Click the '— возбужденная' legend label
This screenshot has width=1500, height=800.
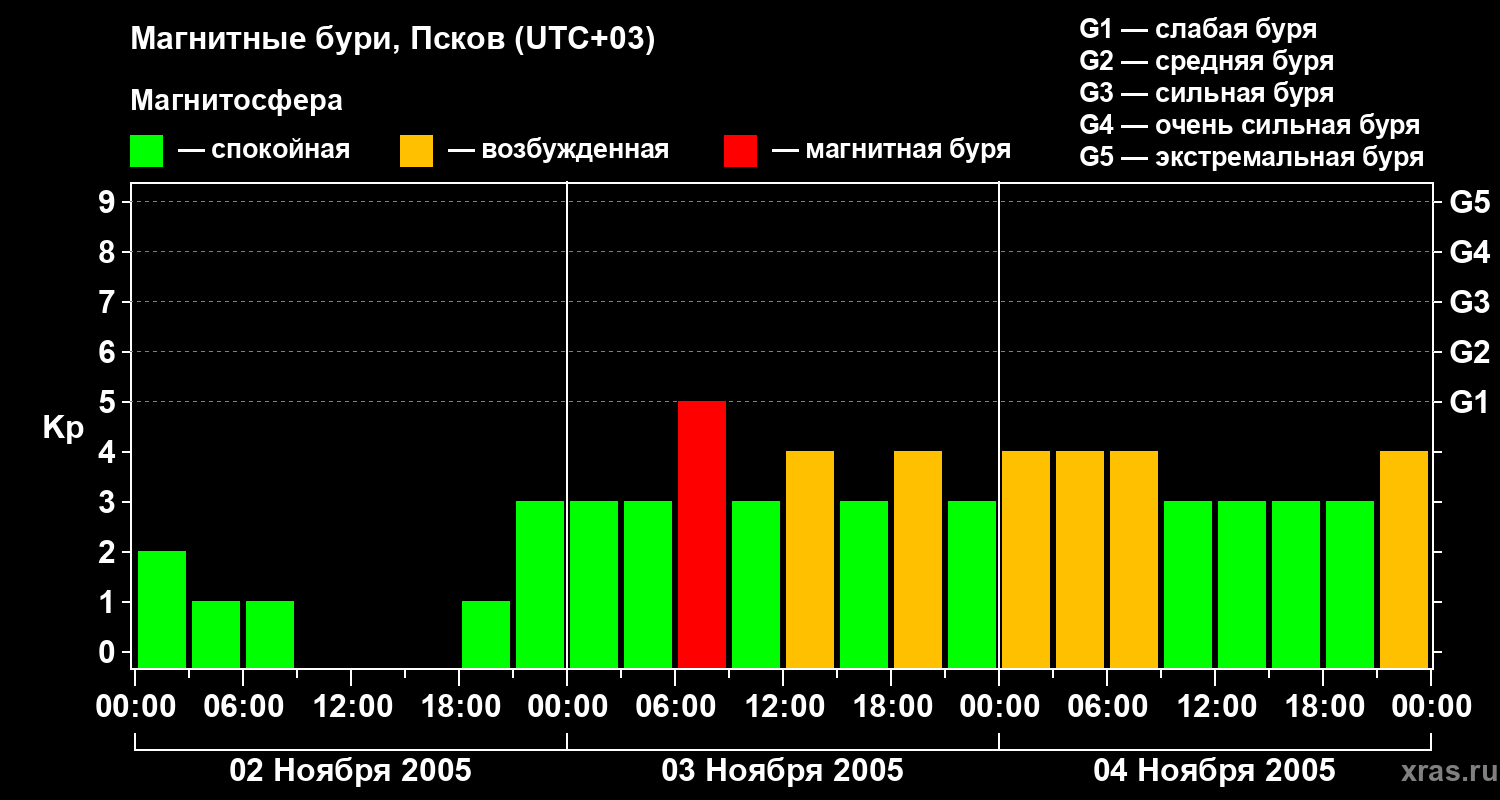558,151
